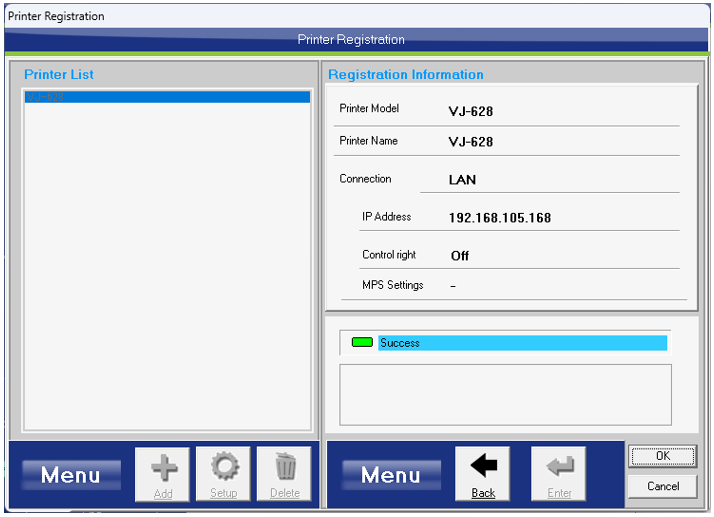The height and width of the screenshot is (517, 714).
Task: Click the IP Address 192.168.105.168
Action: pos(500,218)
